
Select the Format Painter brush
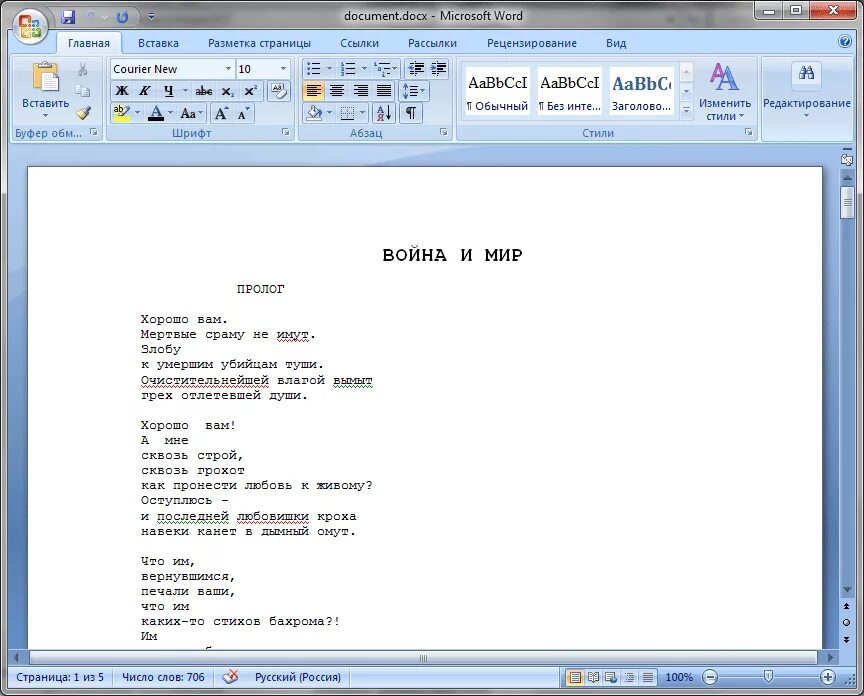[x=83, y=113]
